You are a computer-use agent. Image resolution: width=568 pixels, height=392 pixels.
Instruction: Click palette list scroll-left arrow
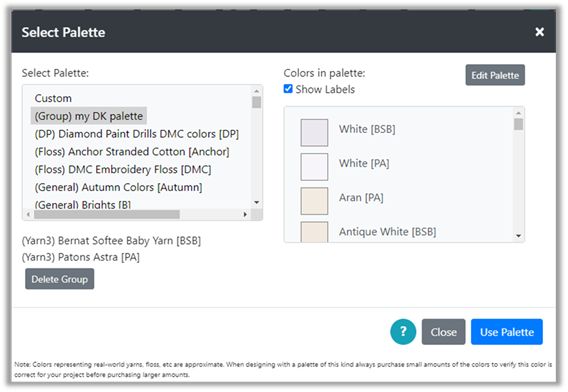click(28, 214)
